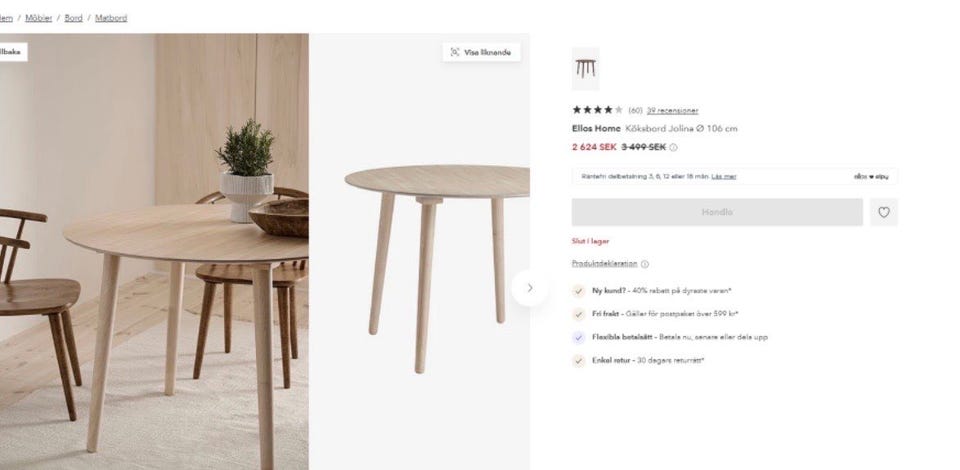Image resolution: width=960 pixels, height=470 pixels.
Task: Click the Visa liknande camera icon
Action: pos(454,52)
